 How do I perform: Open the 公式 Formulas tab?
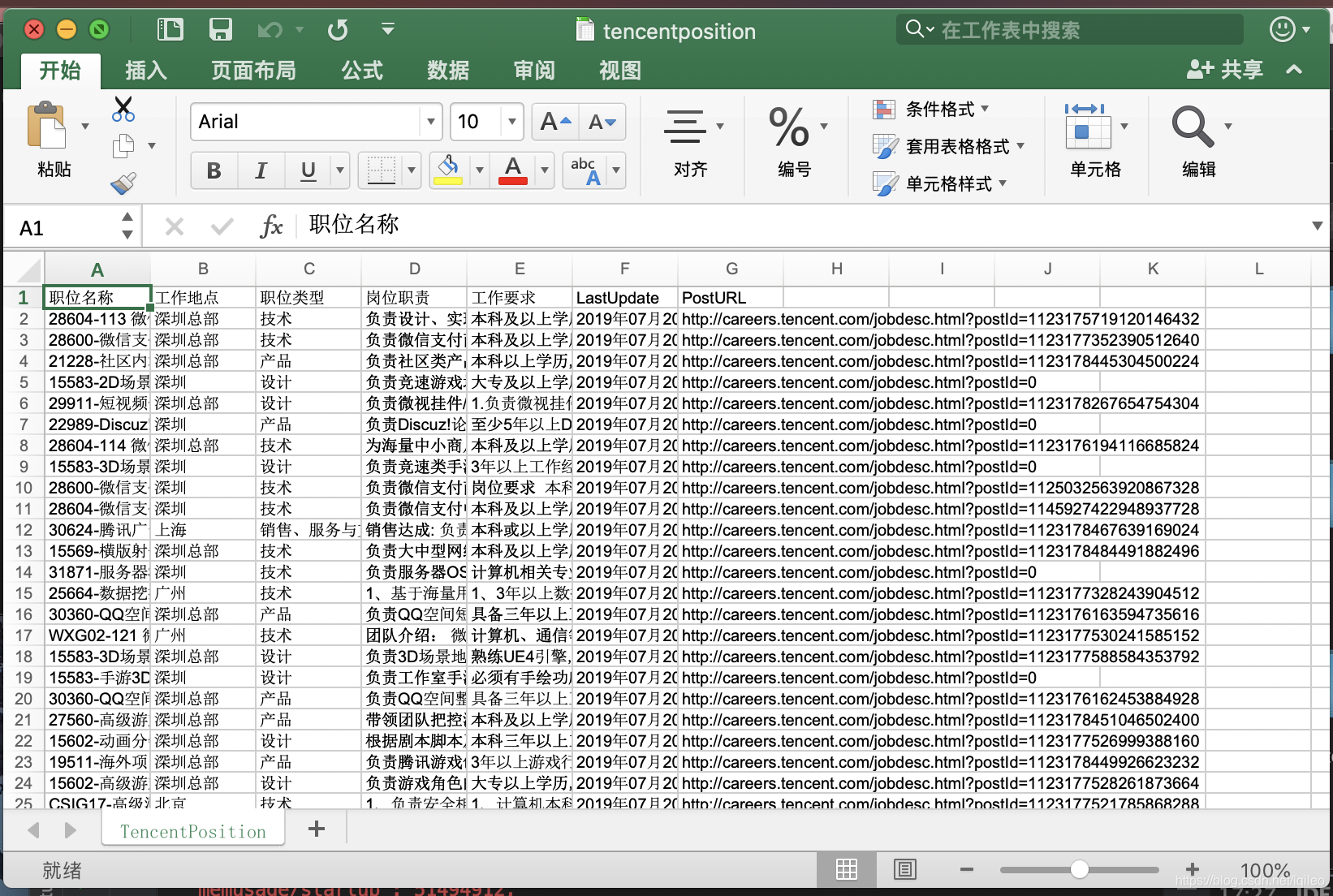tap(362, 71)
